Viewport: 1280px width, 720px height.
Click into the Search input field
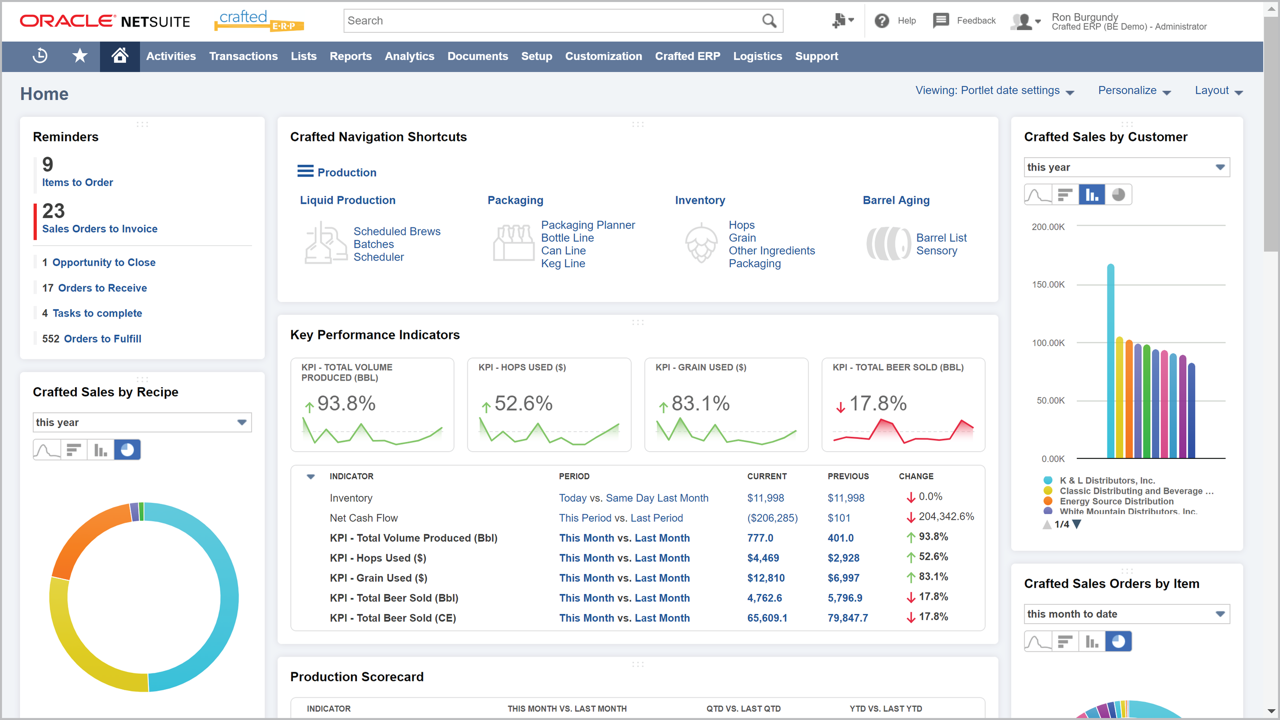pyautogui.click(x=550, y=20)
